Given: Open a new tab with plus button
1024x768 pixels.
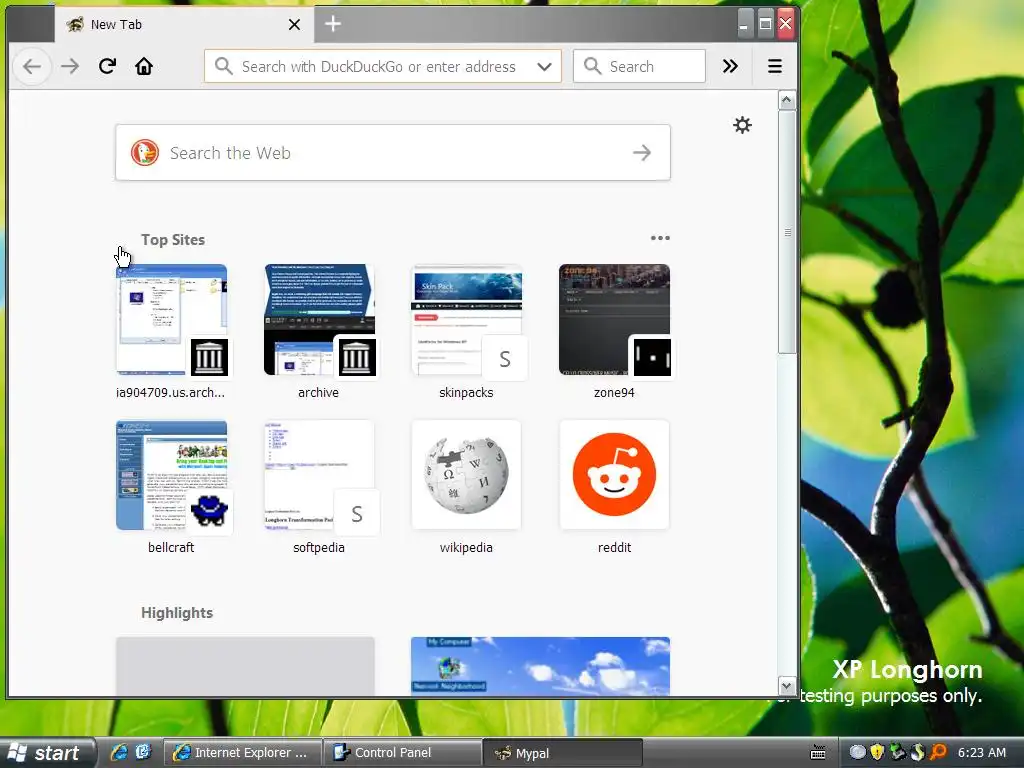Looking at the screenshot, I should 333,24.
